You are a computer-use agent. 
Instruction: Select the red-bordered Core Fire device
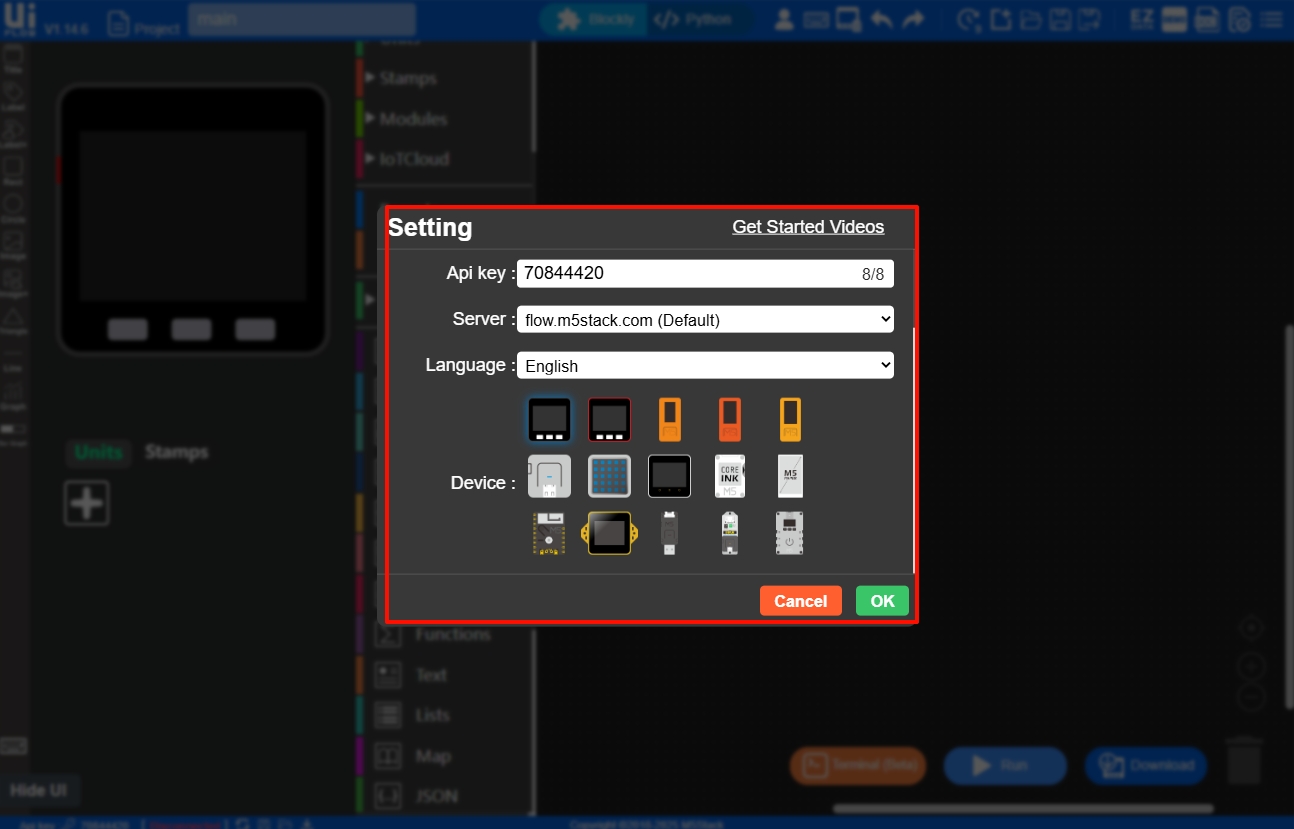click(610, 420)
